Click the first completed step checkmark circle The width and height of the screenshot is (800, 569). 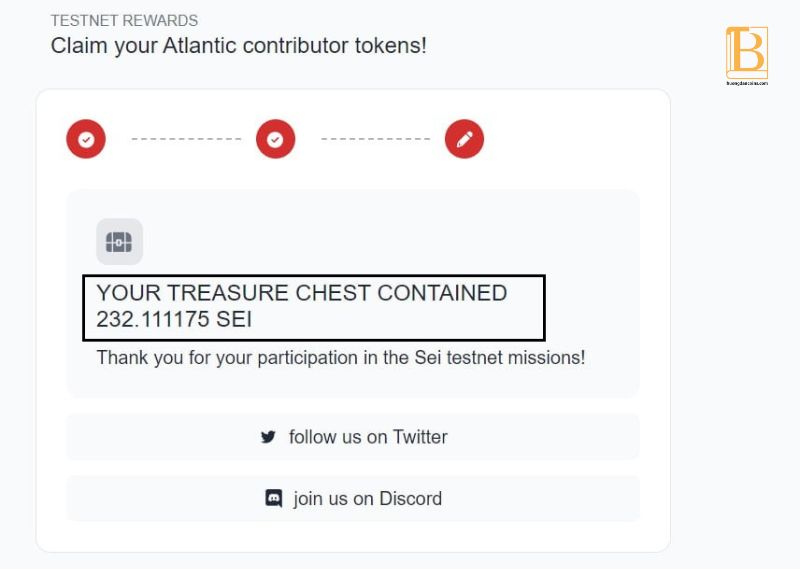(x=86, y=139)
